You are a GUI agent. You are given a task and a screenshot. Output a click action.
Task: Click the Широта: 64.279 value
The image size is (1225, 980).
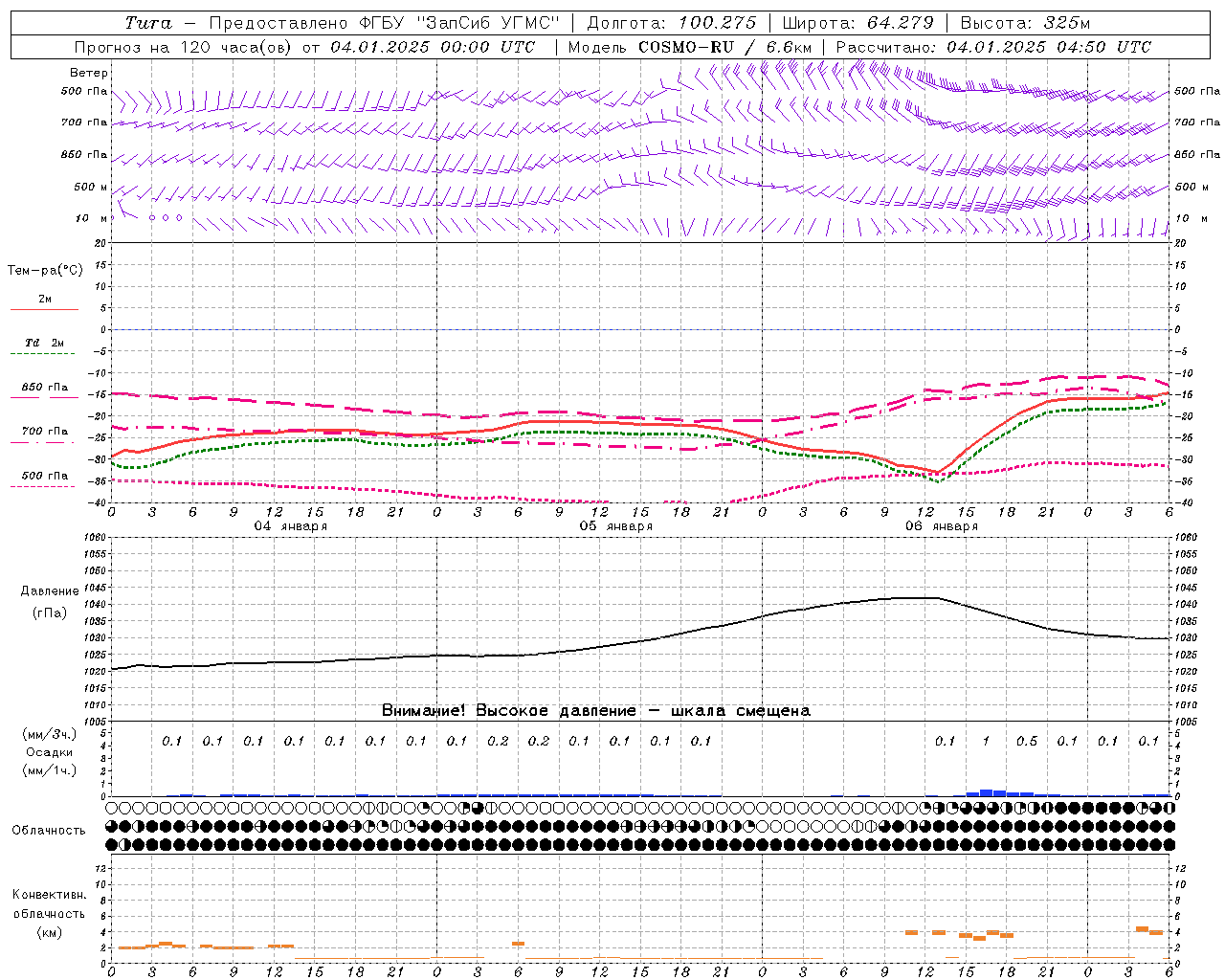(x=857, y=23)
